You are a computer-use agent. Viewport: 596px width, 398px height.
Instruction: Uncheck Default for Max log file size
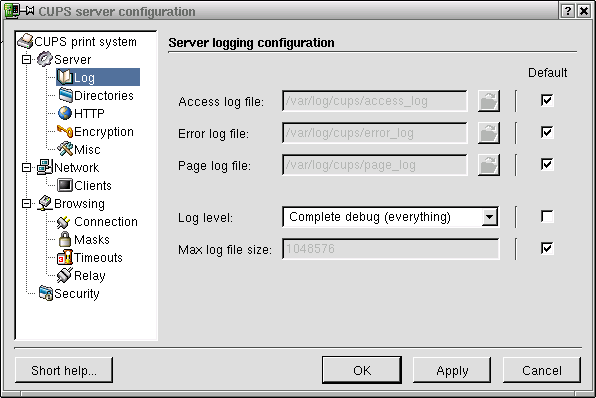click(x=547, y=249)
